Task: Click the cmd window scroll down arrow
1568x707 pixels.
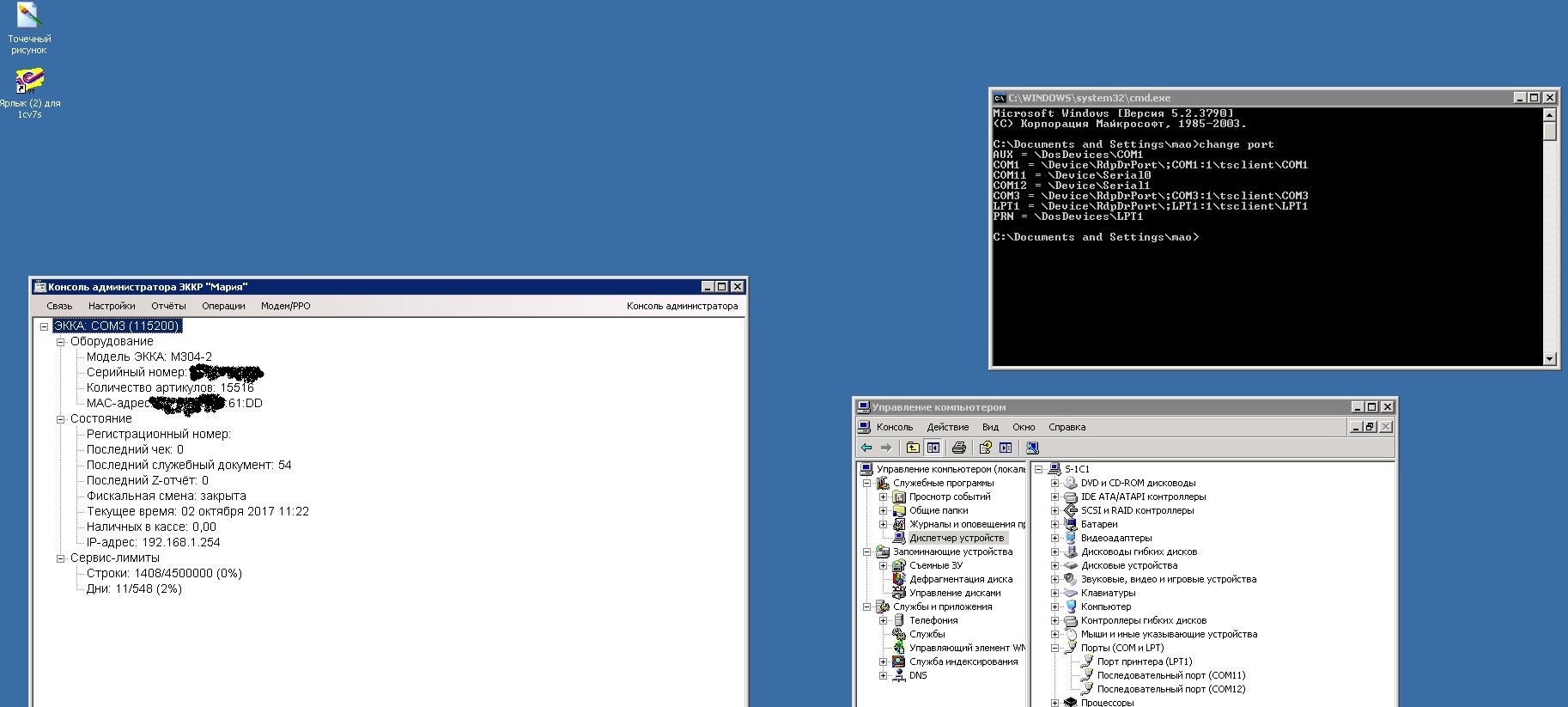Action: coord(1549,359)
